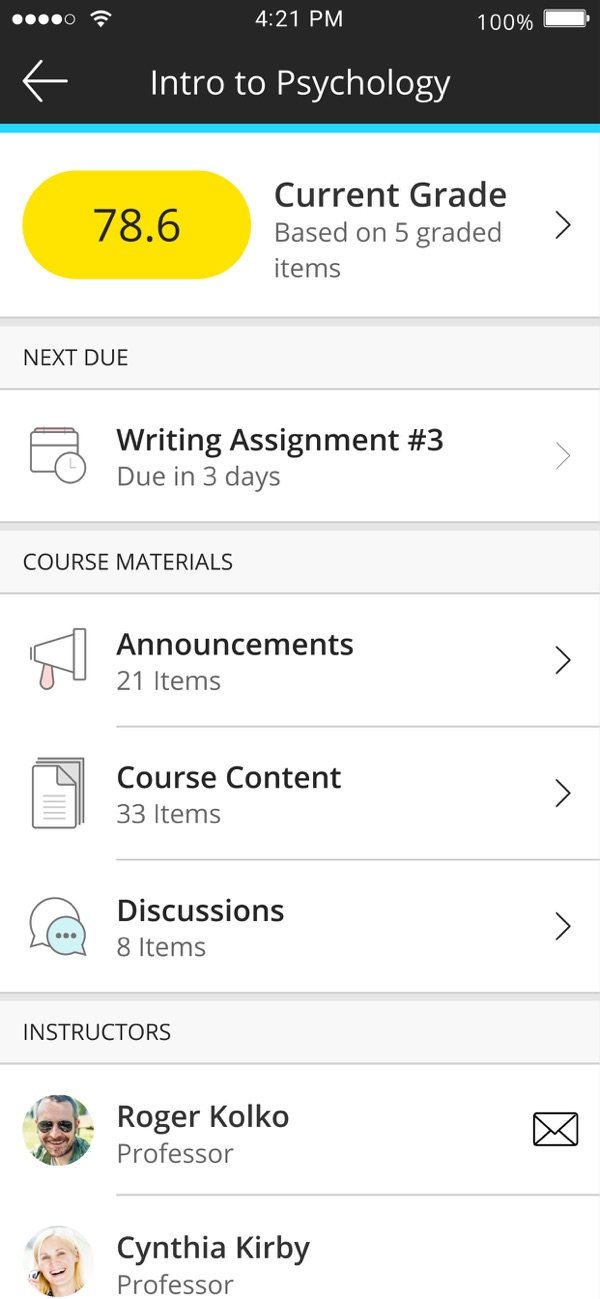Expand Course Content using its chevron

click(563, 794)
